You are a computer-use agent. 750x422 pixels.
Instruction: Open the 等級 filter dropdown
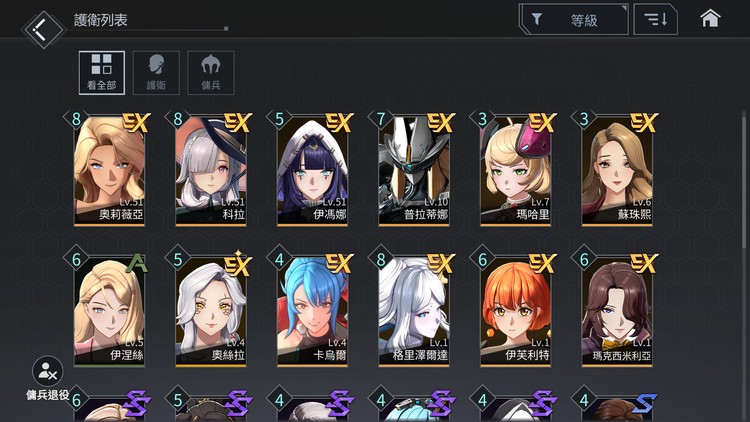pyautogui.click(x=574, y=20)
